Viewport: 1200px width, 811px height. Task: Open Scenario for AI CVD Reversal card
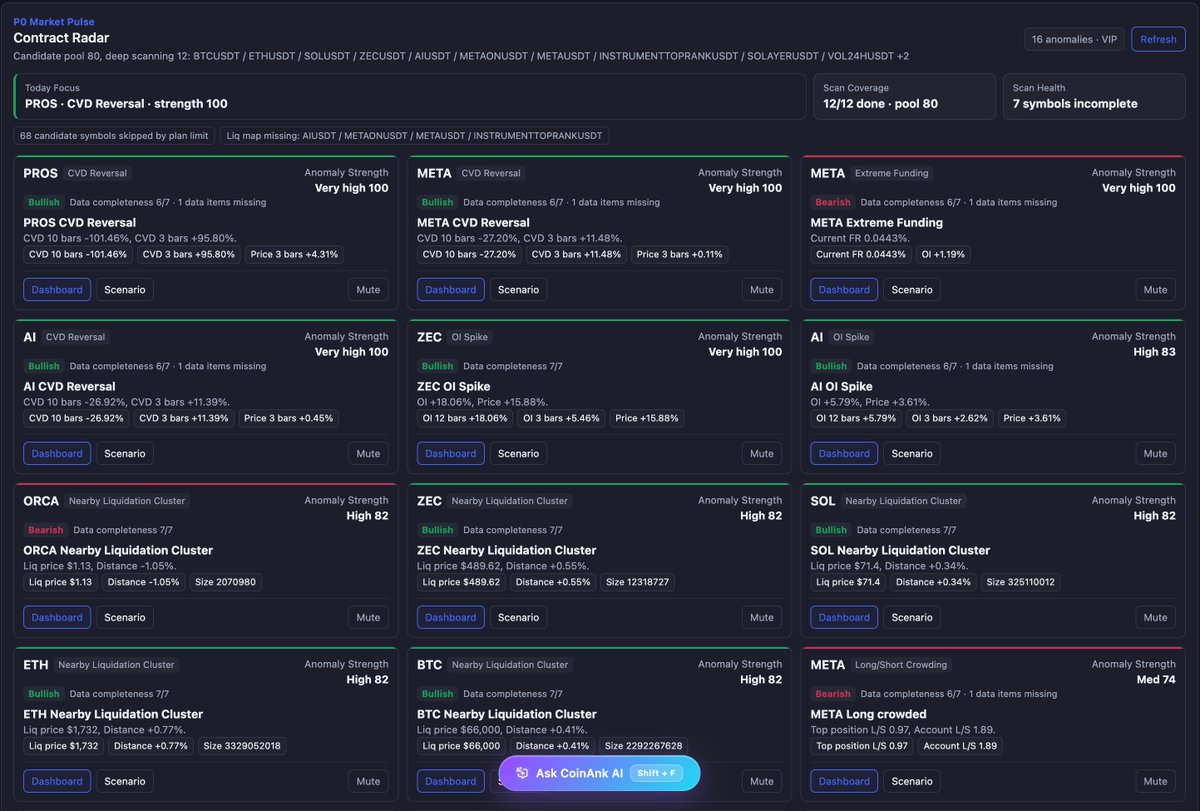pos(125,453)
